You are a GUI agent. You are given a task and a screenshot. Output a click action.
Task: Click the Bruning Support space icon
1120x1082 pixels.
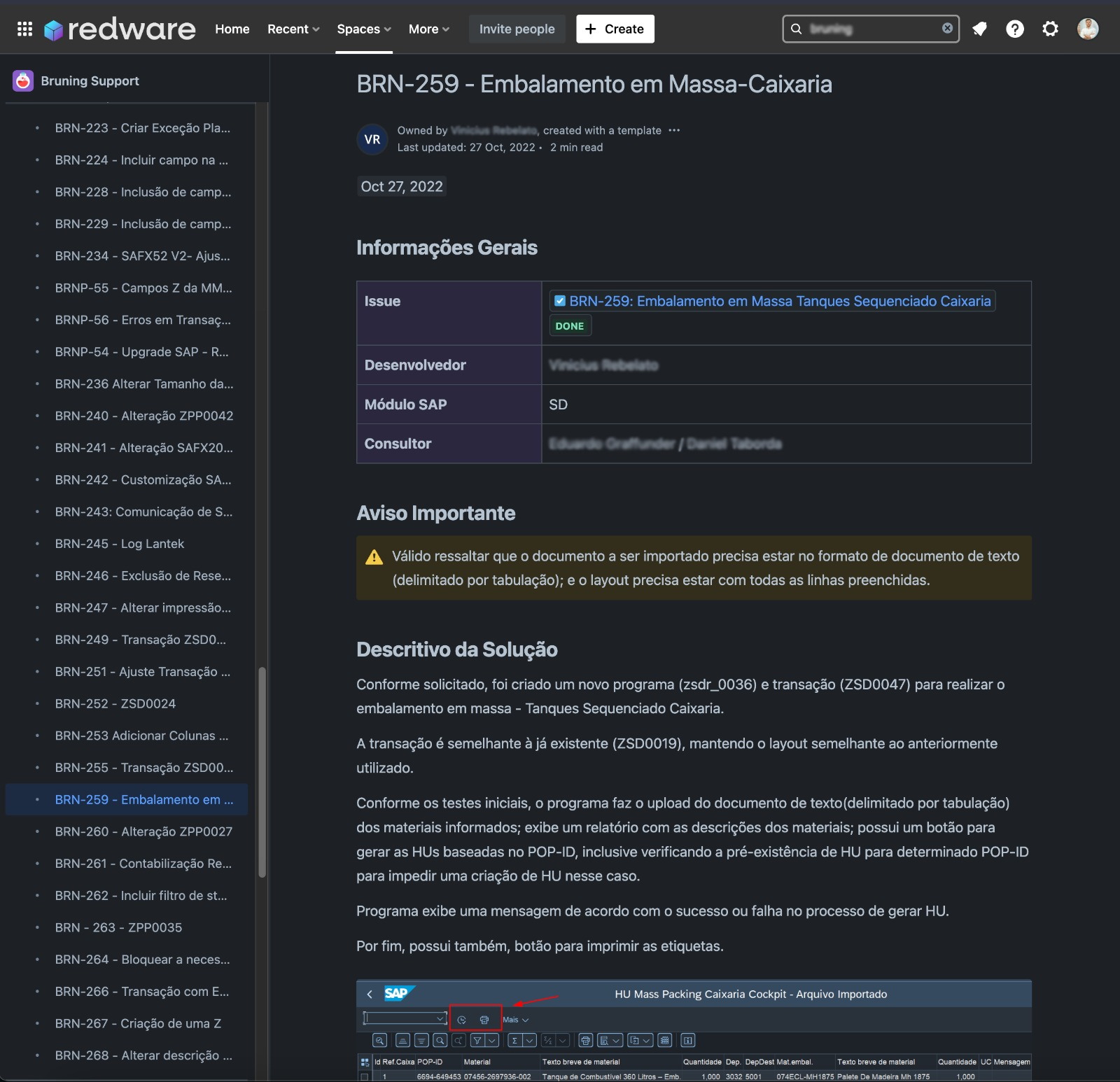tap(23, 81)
